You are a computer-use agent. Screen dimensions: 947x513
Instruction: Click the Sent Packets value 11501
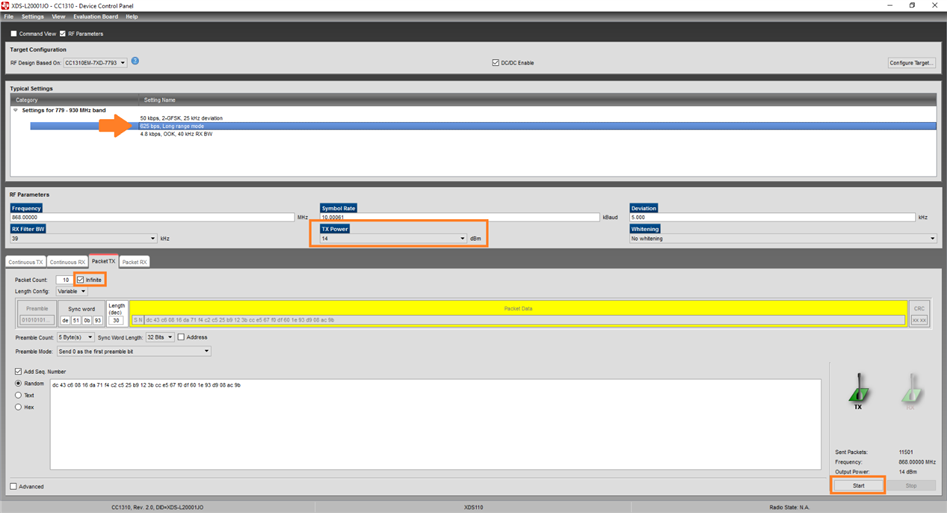click(906, 452)
